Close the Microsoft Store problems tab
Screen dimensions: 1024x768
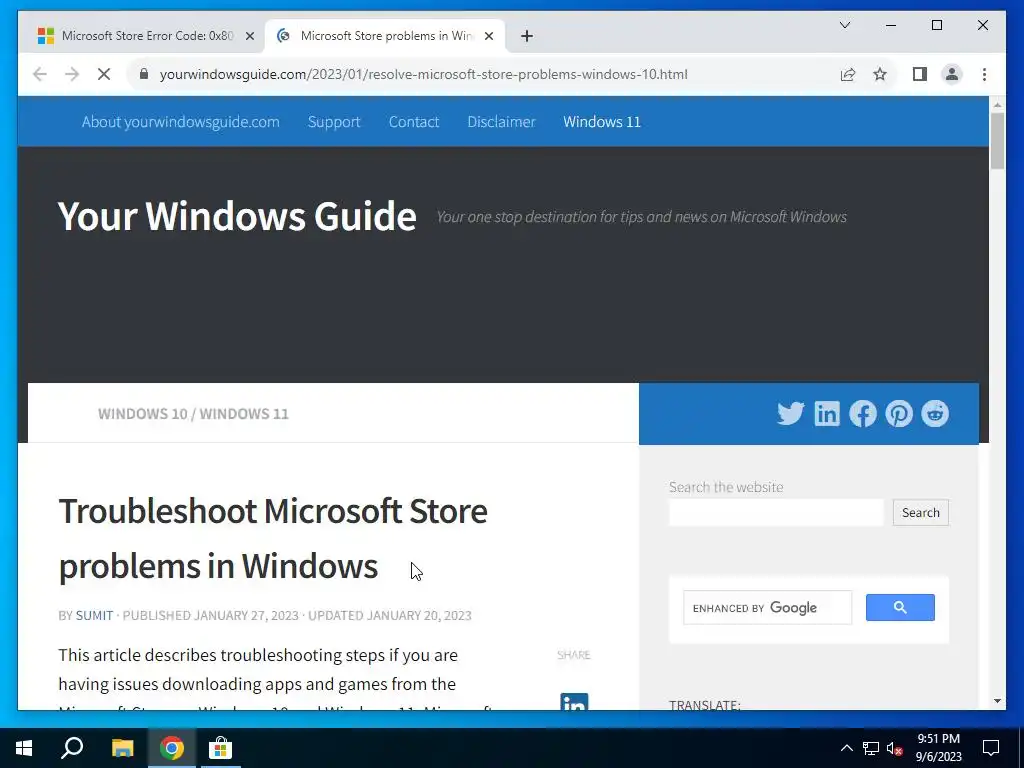coord(488,36)
